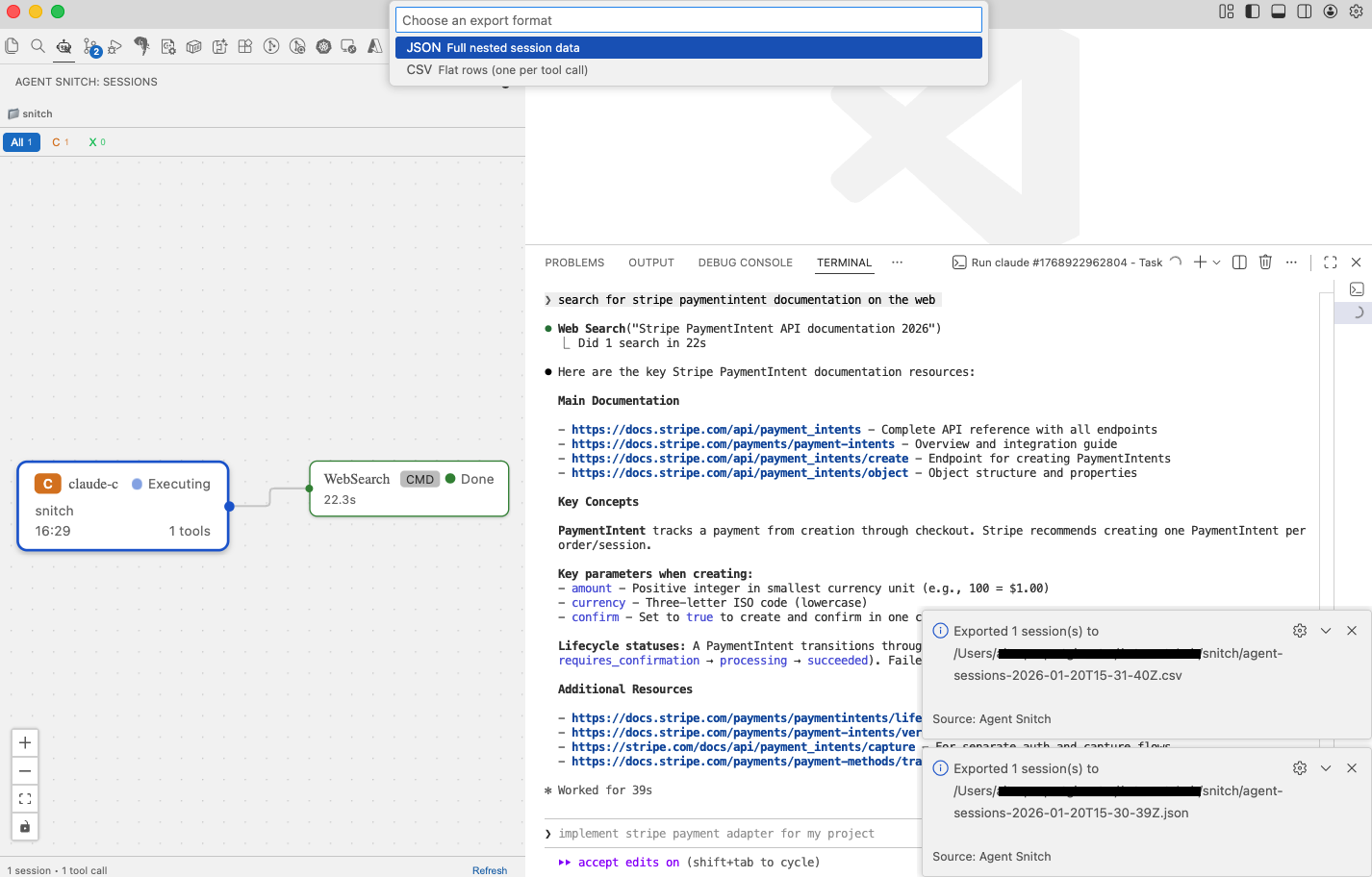Kill the terminal with trash icon
The height and width of the screenshot is (877, 1372).
point(1265,263)
